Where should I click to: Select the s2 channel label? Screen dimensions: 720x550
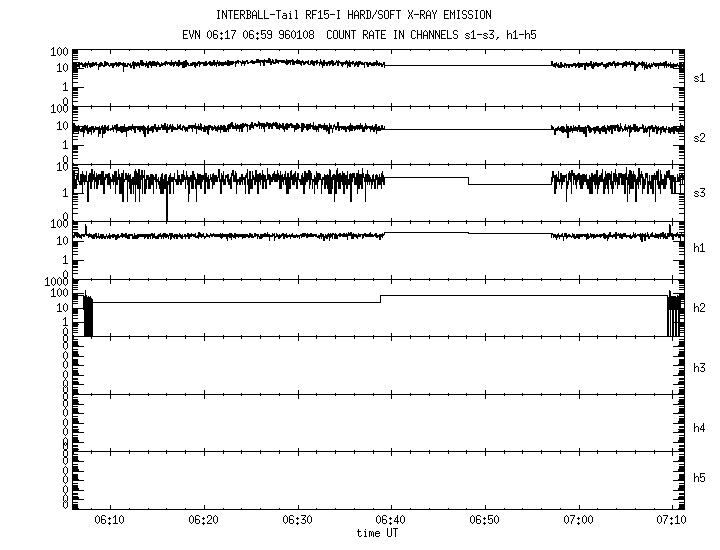(700, 136)
